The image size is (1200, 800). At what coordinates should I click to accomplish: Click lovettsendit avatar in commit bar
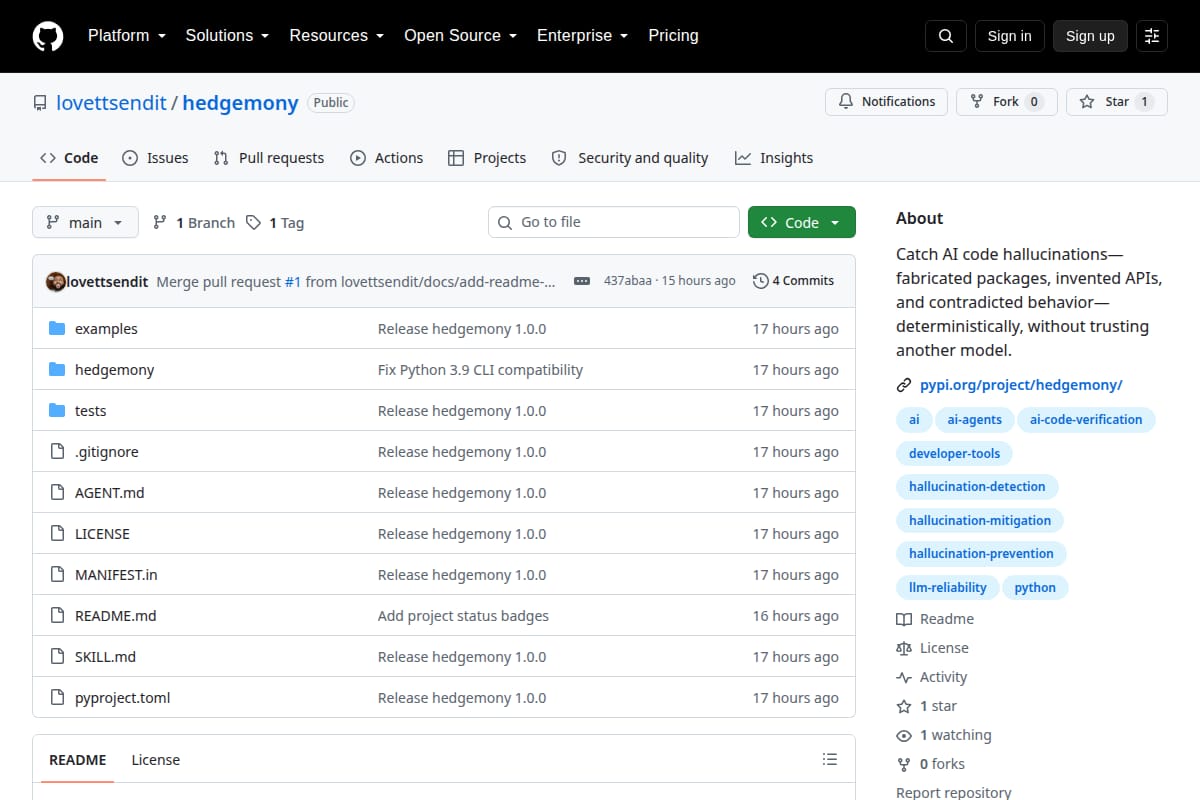[x=56, y=281]
